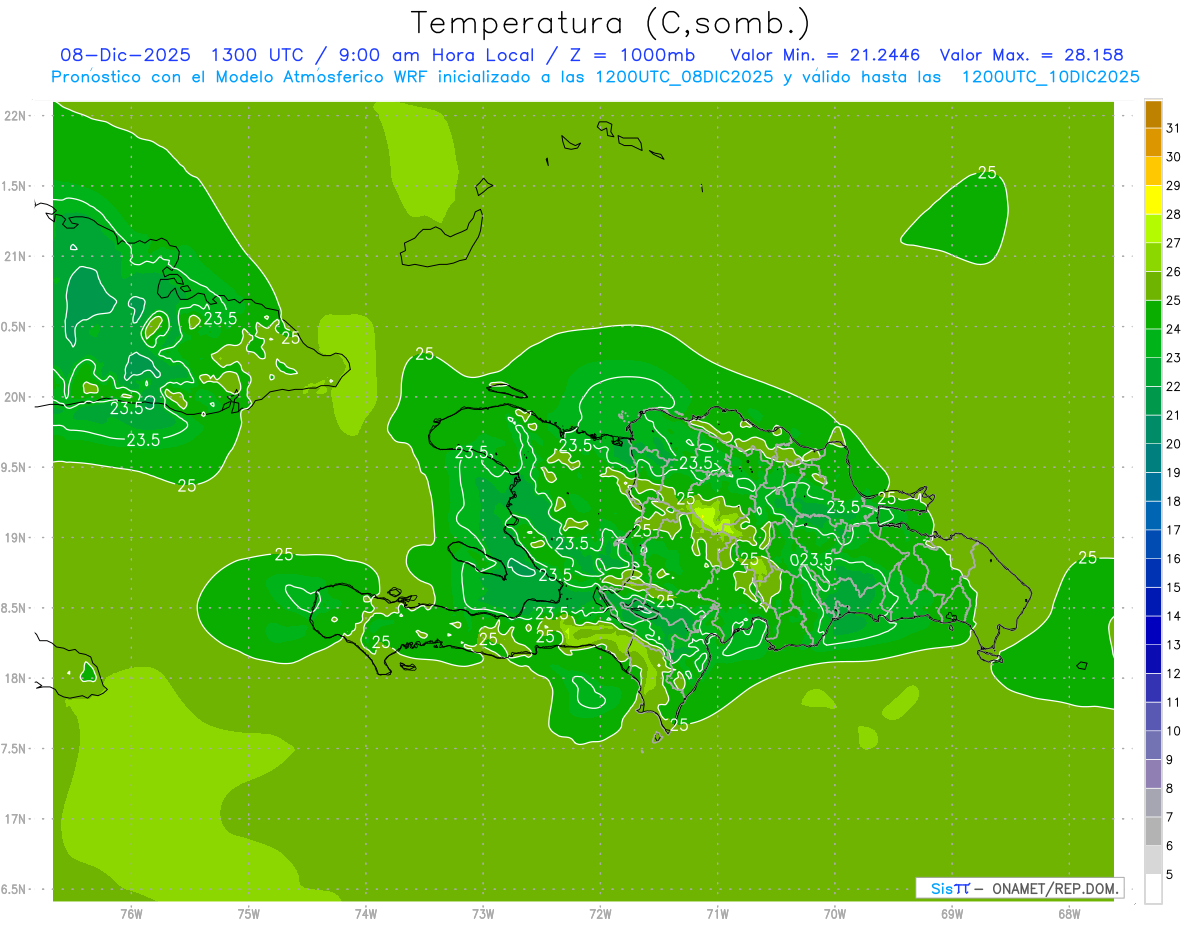Image resolution: width=1200 pixels, height=927 pixels.
Task: Click the "28" label on the color scale
Action: click(x=1173, y=214)
